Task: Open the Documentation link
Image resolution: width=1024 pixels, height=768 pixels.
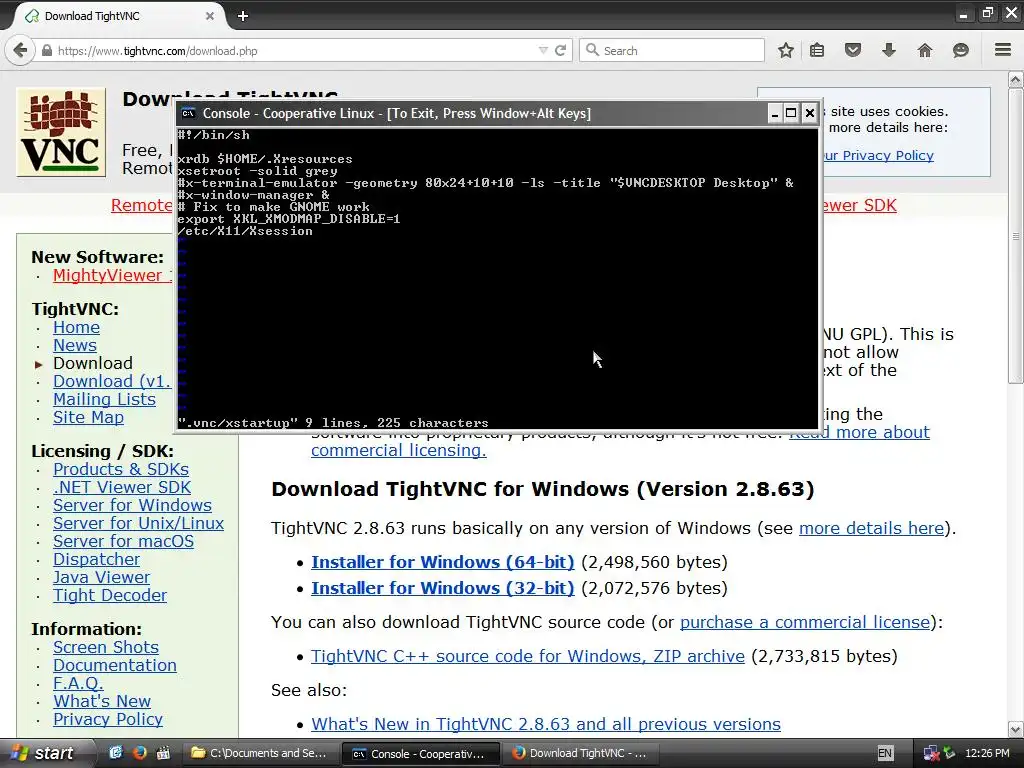Action: 115,665
